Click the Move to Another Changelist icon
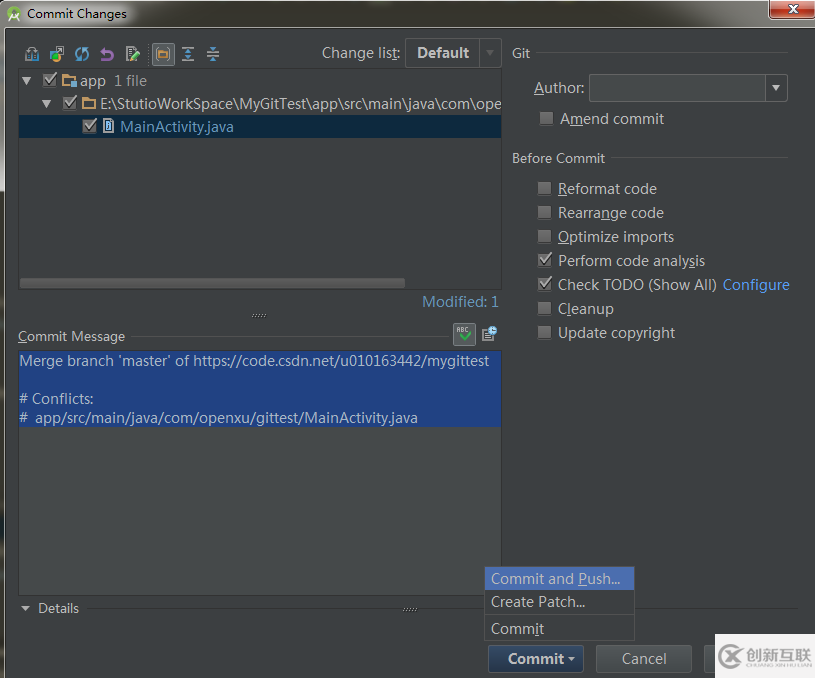 click(x=57, y=54)
